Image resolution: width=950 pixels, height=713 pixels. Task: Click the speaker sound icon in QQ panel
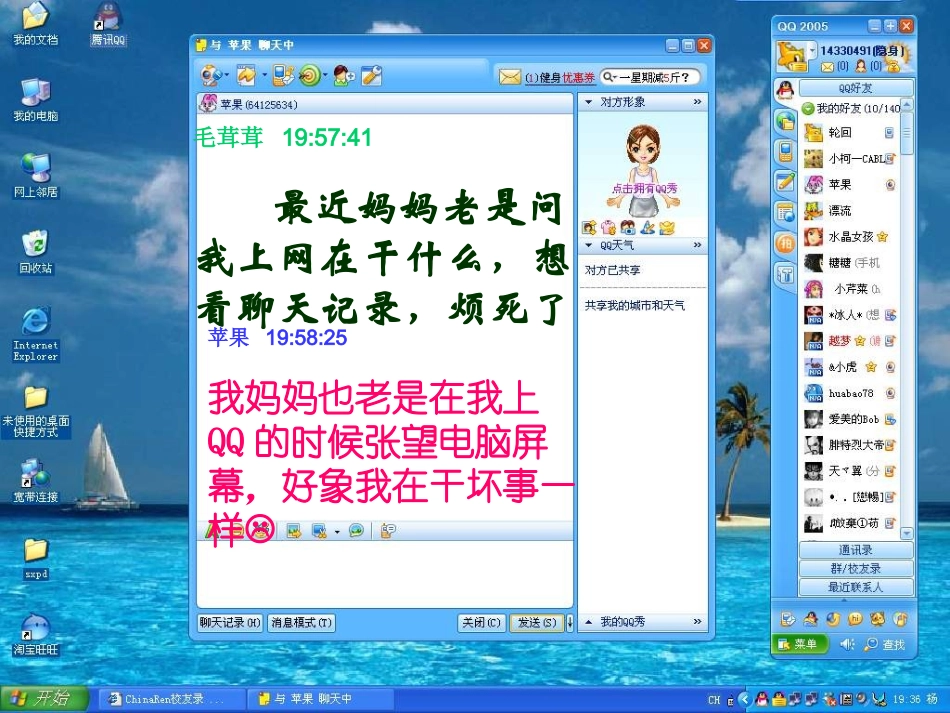click(x=846, y=645)
